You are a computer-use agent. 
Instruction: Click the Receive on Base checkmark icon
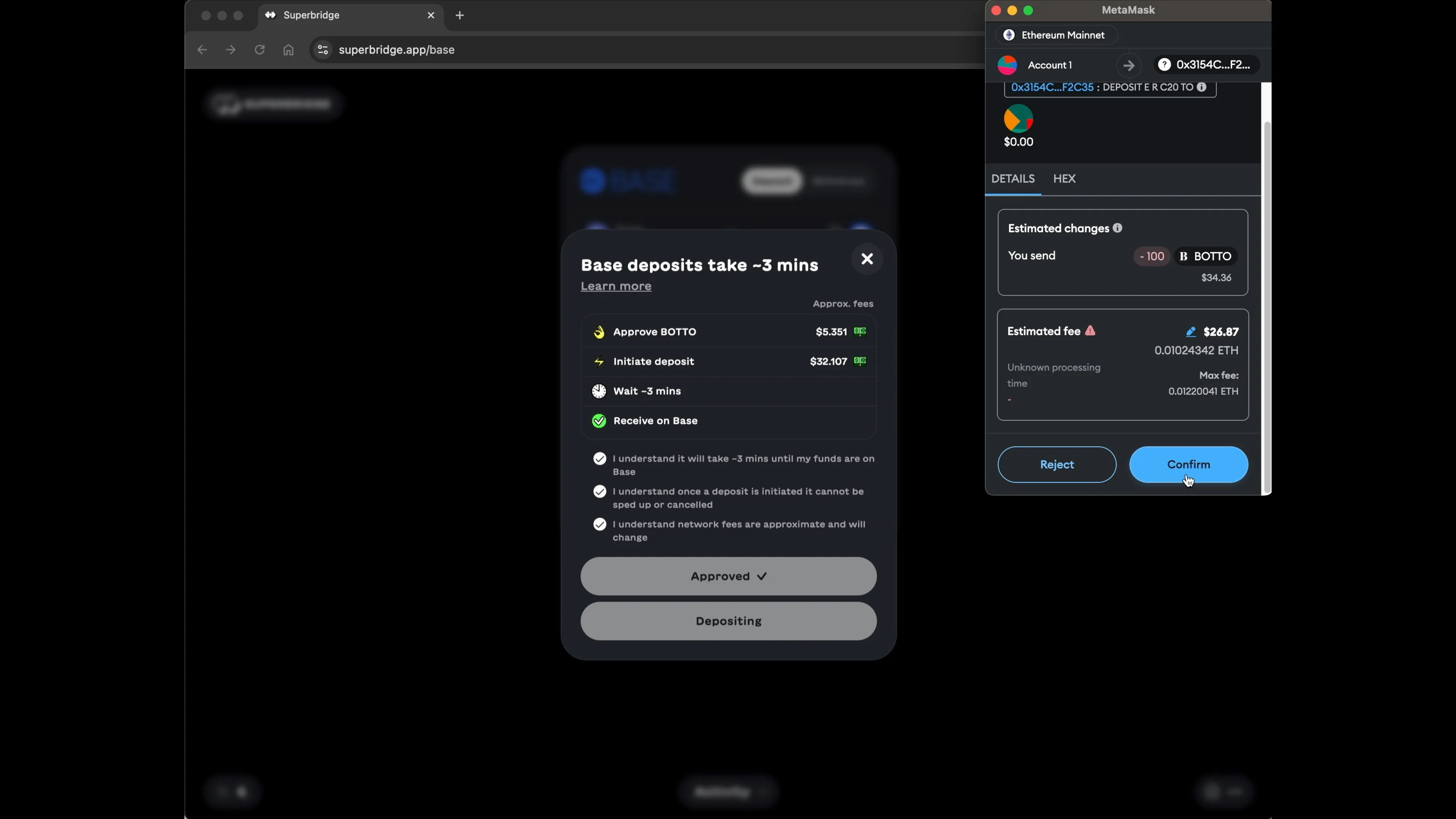click(x=599, y=421)
